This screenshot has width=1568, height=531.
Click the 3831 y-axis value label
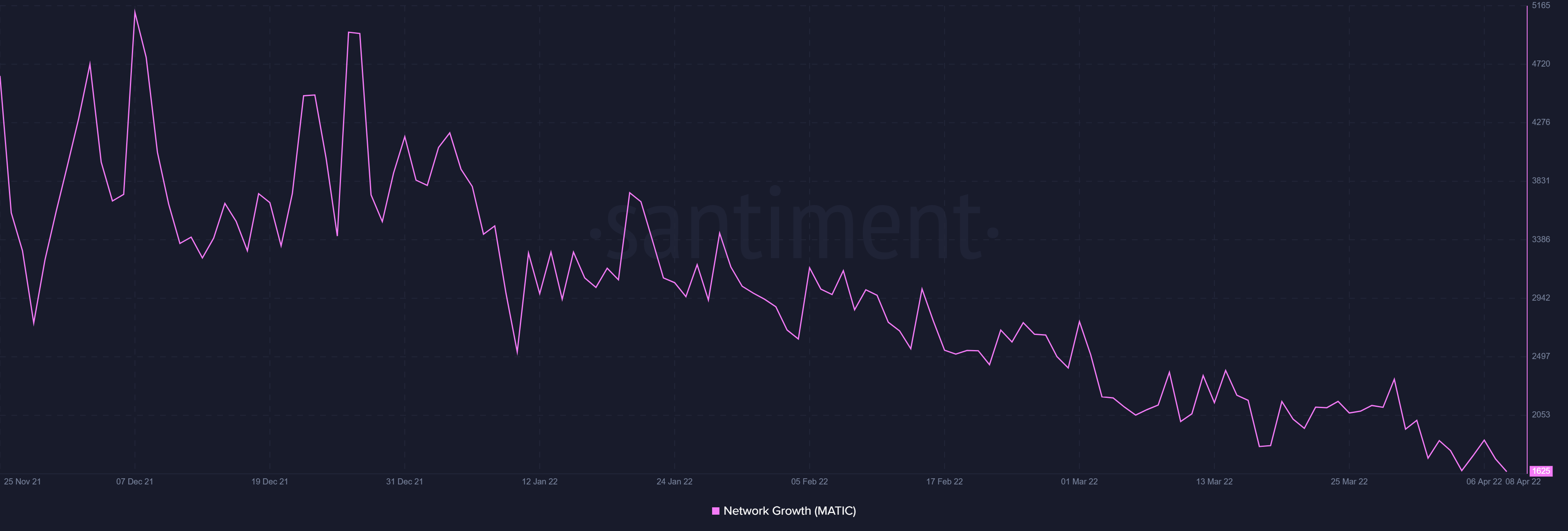click(x=1541, y=181)
